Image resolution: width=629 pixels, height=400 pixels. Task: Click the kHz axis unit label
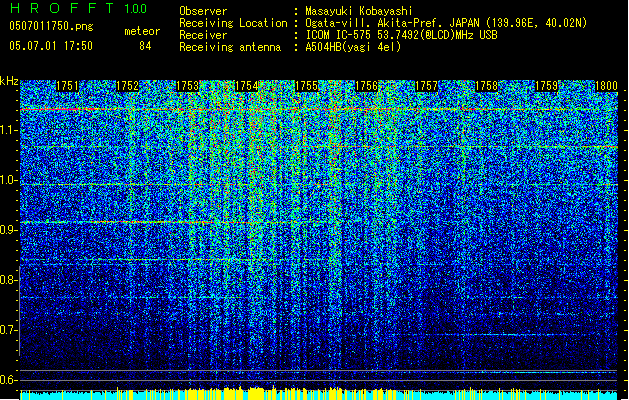(x=9, y=81)
